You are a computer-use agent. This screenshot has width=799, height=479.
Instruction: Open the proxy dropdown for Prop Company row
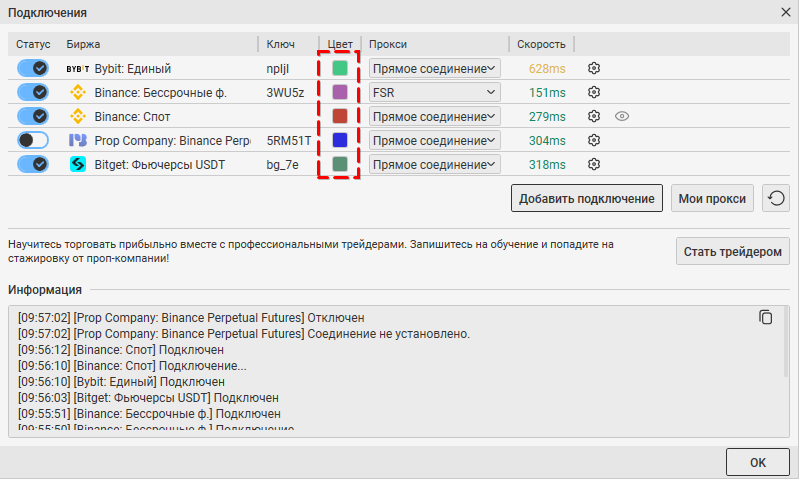[x=435, y=140]
